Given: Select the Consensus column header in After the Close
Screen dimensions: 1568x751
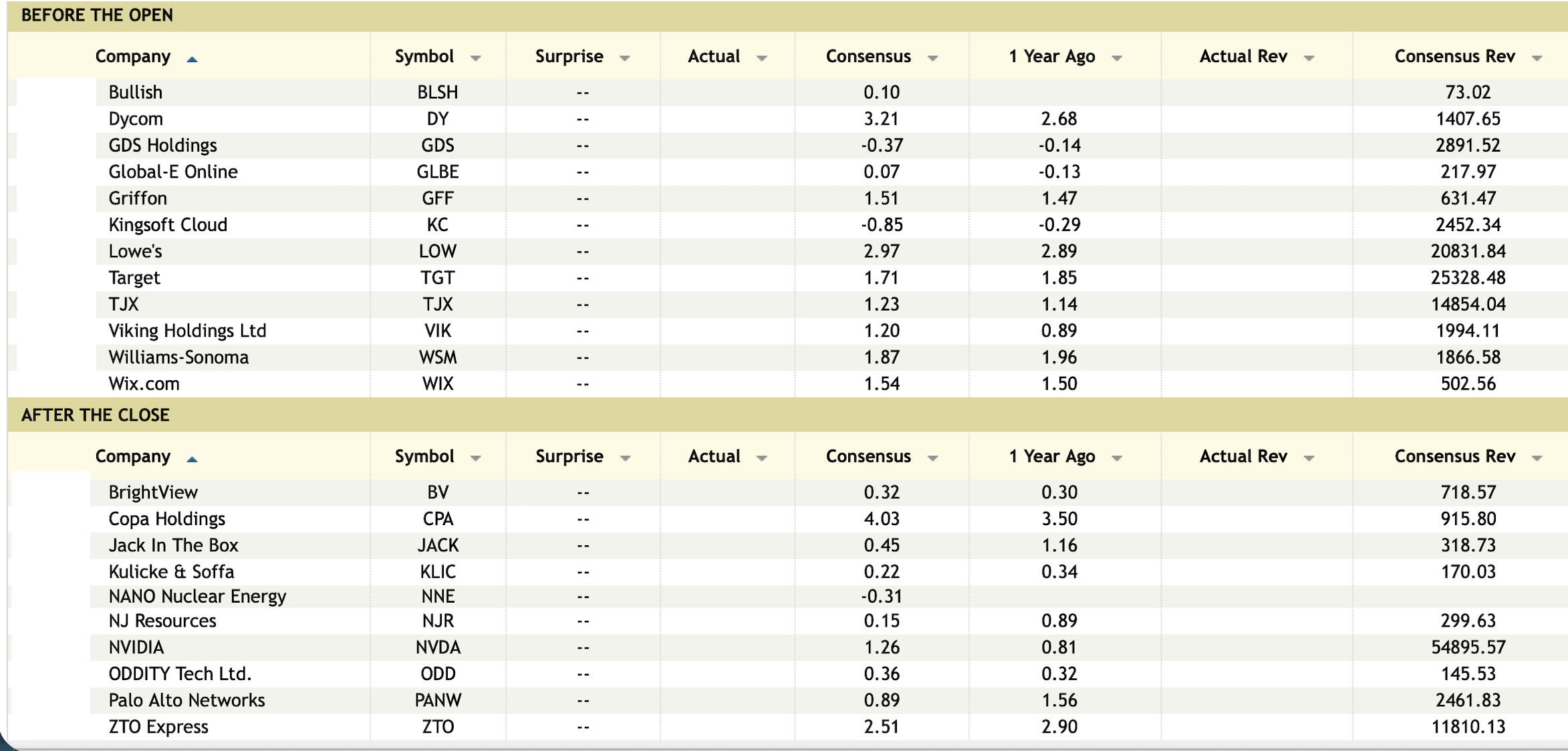Looking at the screenshot, I should click(868, 456).
